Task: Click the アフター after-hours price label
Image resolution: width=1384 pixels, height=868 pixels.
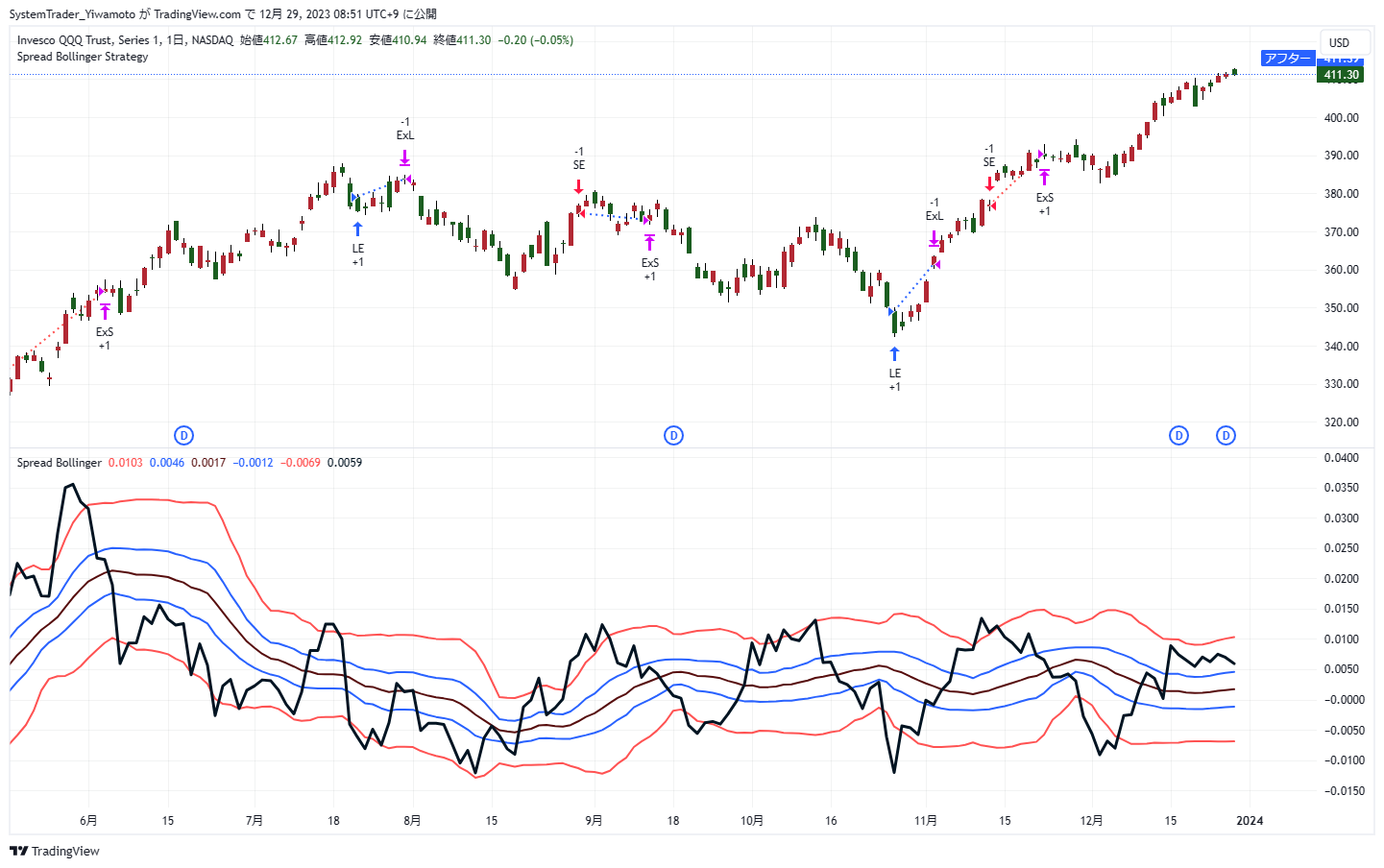Action: coord(1287,59)
